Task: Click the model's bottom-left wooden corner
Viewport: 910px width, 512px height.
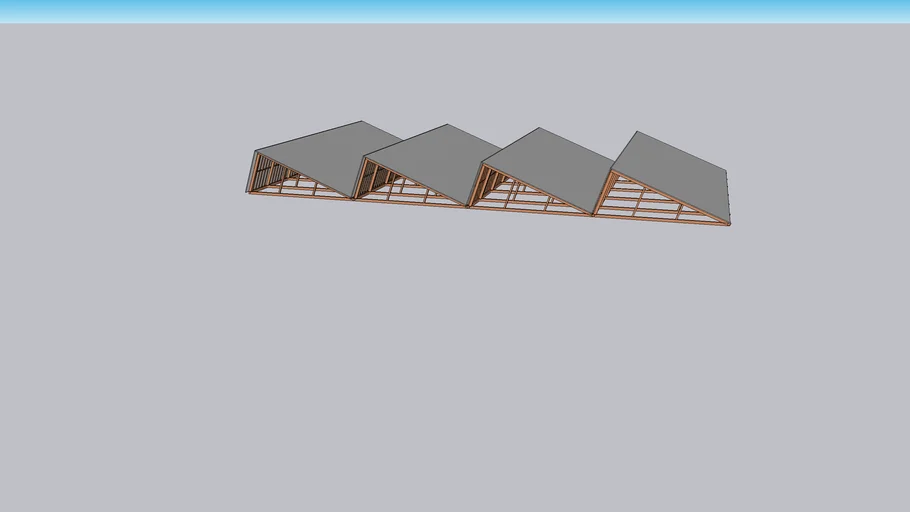Action: 250,192
